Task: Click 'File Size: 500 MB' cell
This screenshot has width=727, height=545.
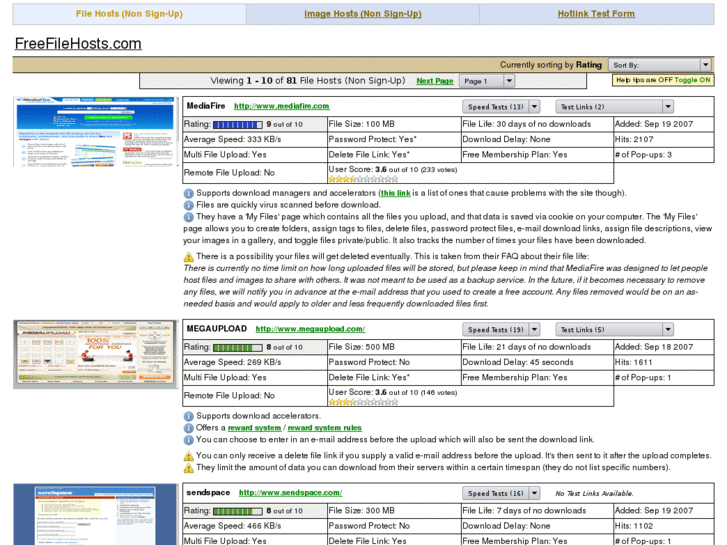Action: [x=394, y=347]
